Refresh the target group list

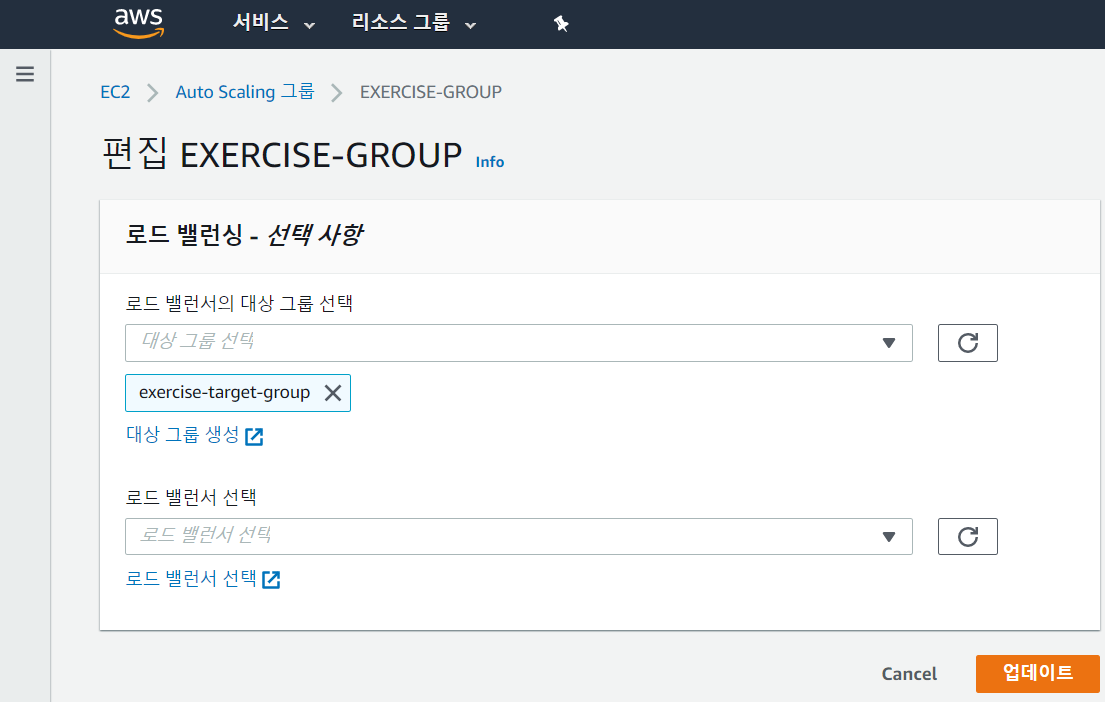tap(967, 343)
